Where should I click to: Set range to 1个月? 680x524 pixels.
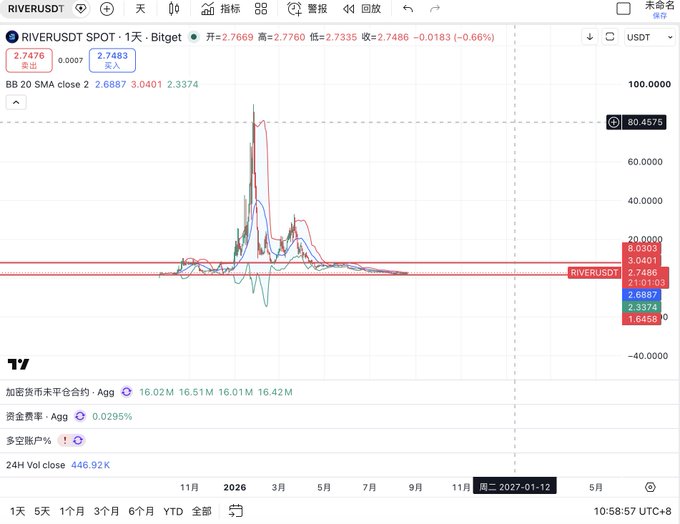pos(72,511)
